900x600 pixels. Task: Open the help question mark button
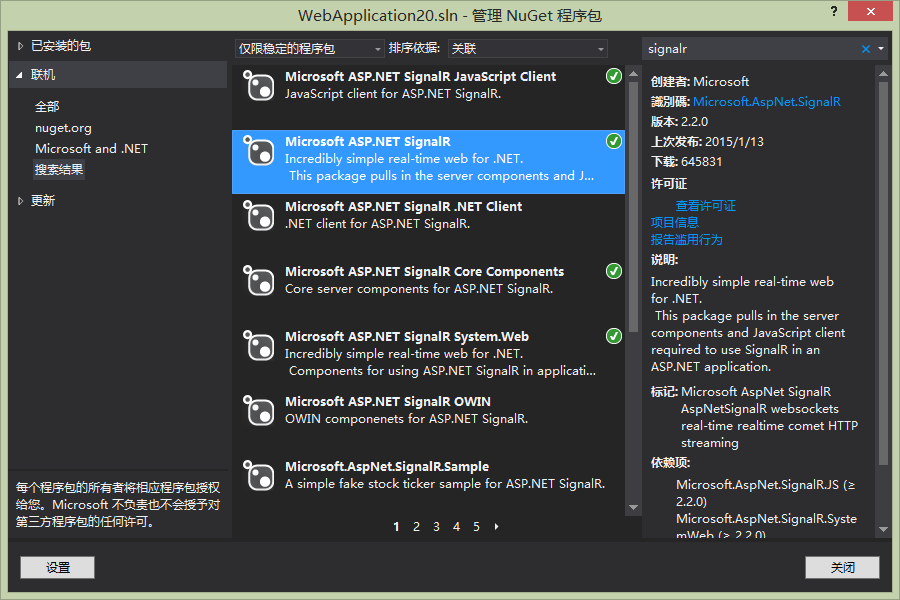pyautogui.click(x=834, y=11)
